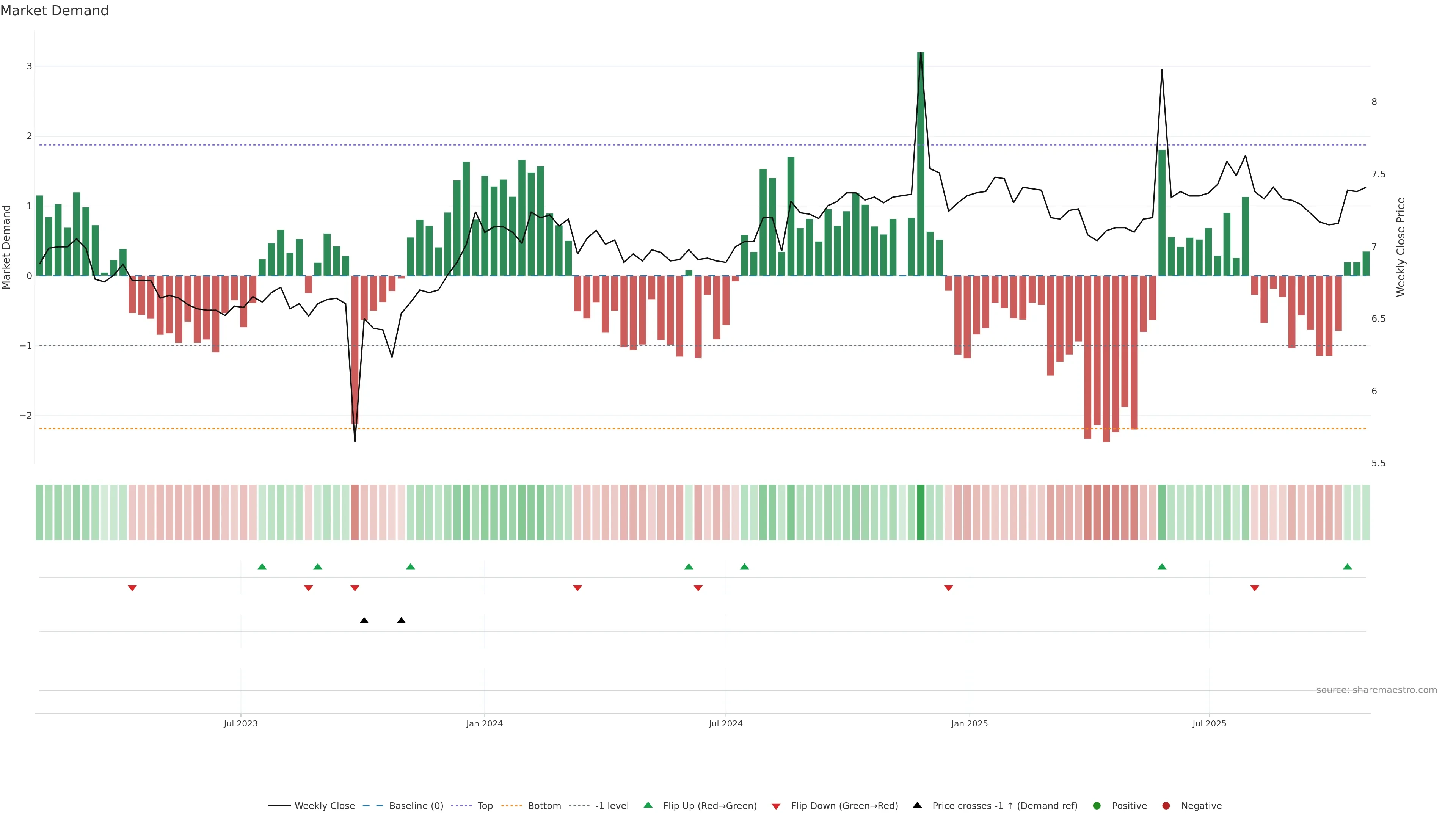Click the rightmost green Flip Up marker

[1348, 566]
